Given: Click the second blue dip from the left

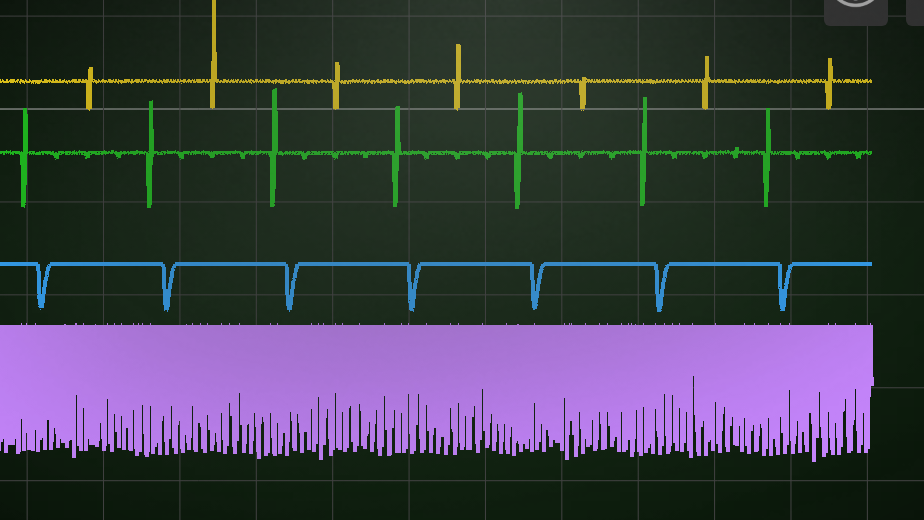Looking at the screenshot, I should [167, 287].
